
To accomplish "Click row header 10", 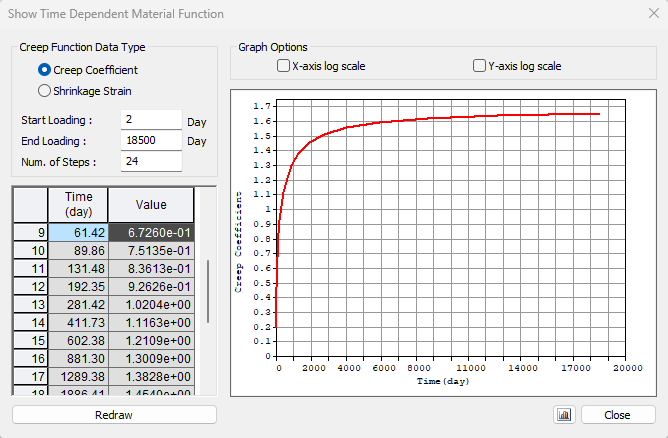I will (31, 251).
